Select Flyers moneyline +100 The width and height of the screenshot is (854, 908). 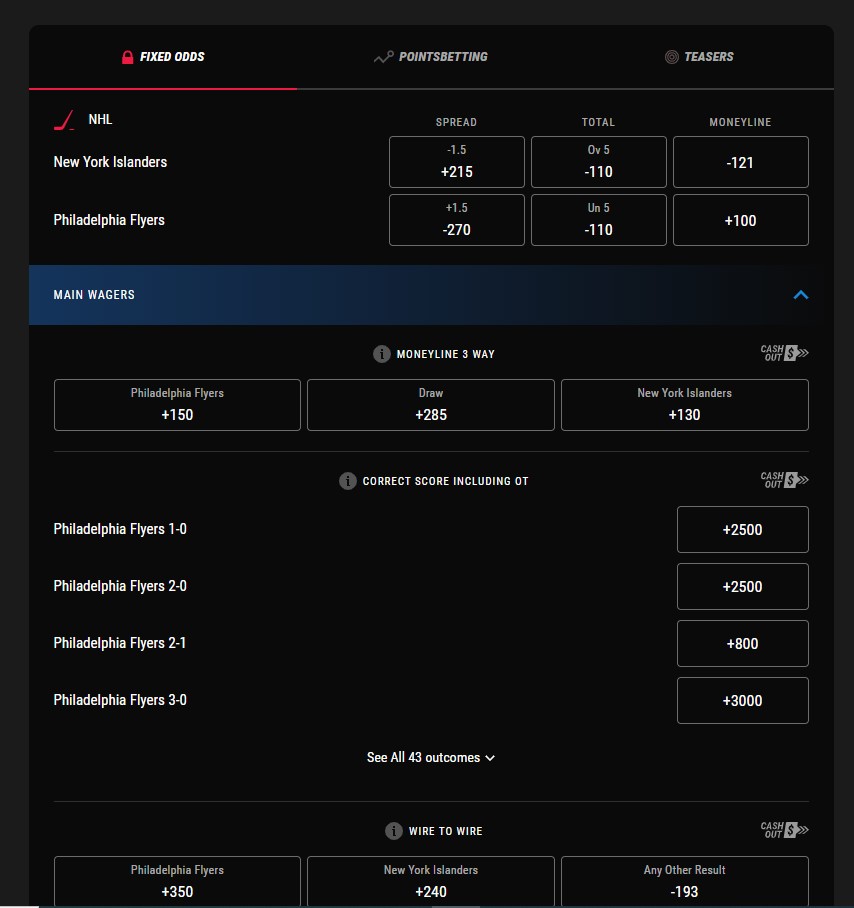[741, 220]
